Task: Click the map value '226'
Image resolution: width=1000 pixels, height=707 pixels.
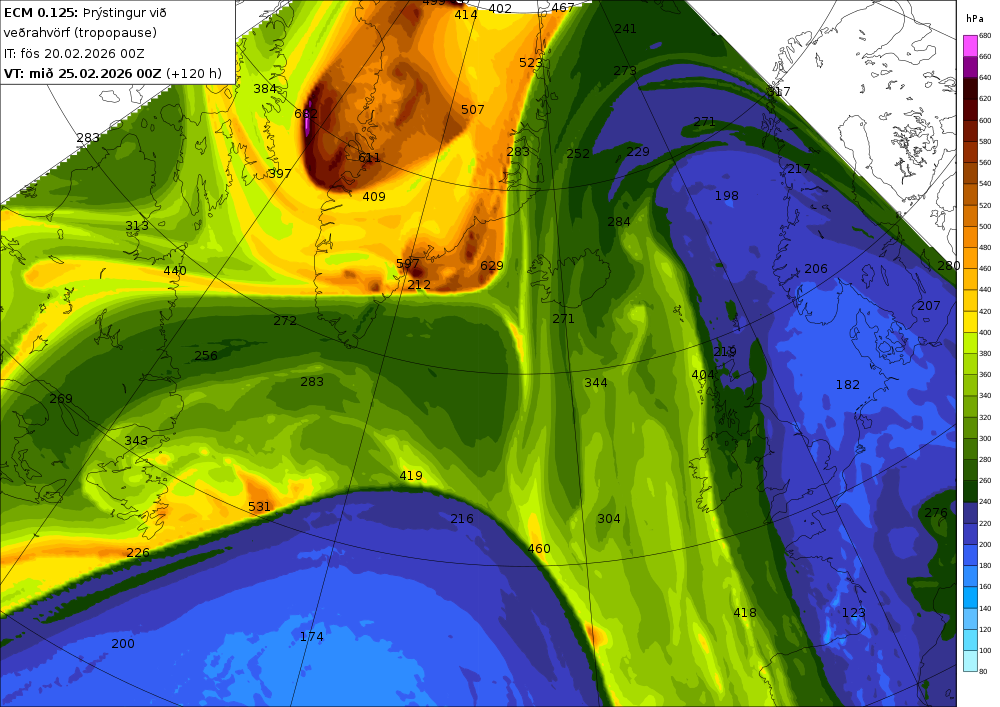Action: pos(138,552)
